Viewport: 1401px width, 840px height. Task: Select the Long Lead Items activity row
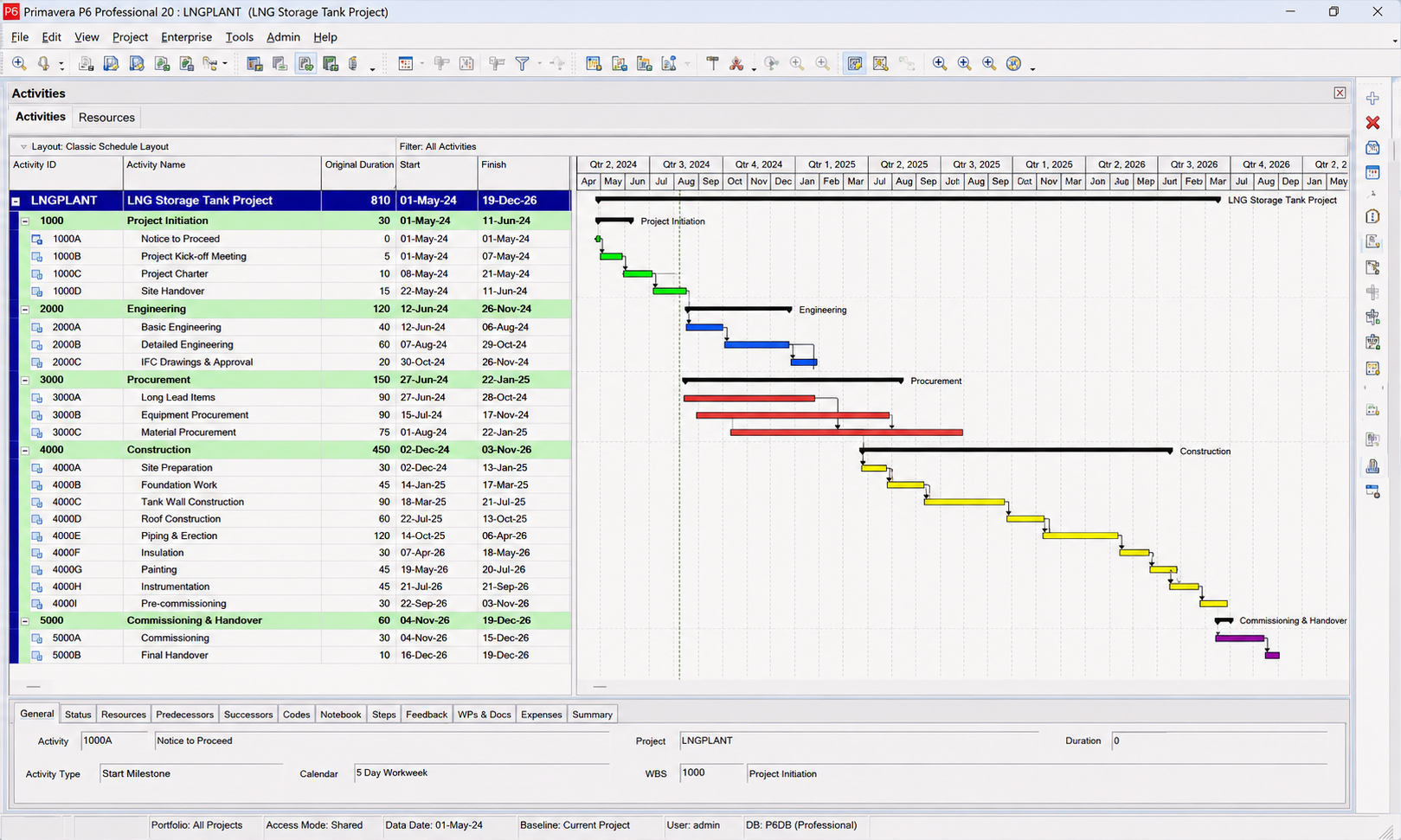pyautogui.click(x=290, y=398)
